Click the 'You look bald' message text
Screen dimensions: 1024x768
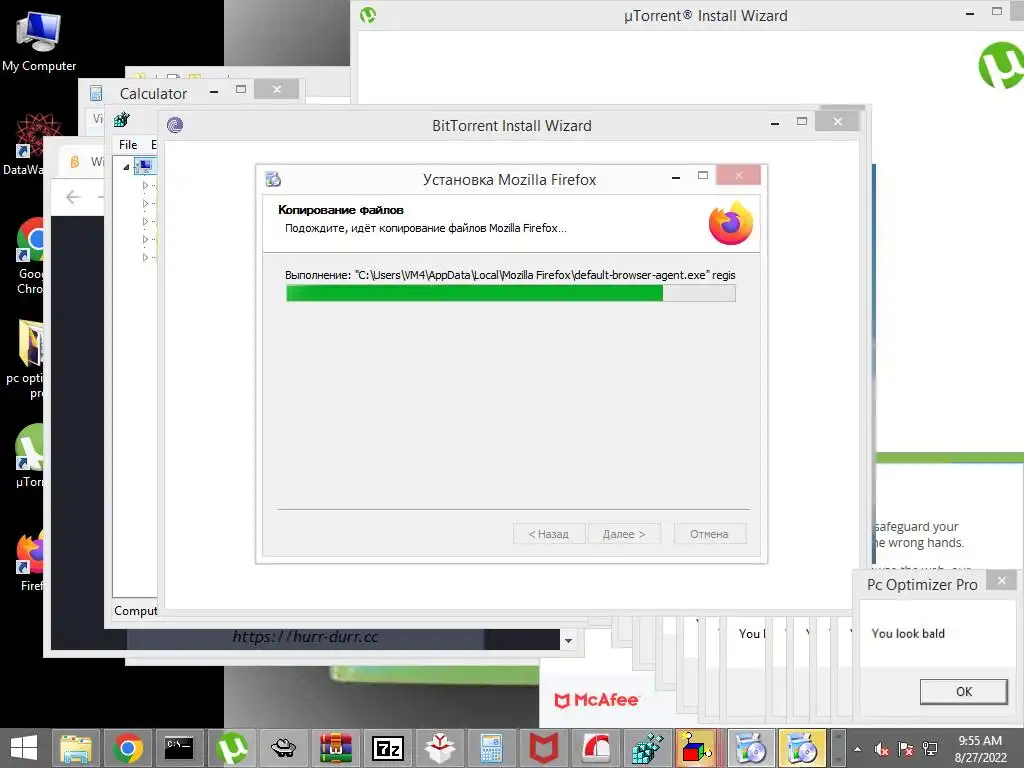click(x=908, y=633)
